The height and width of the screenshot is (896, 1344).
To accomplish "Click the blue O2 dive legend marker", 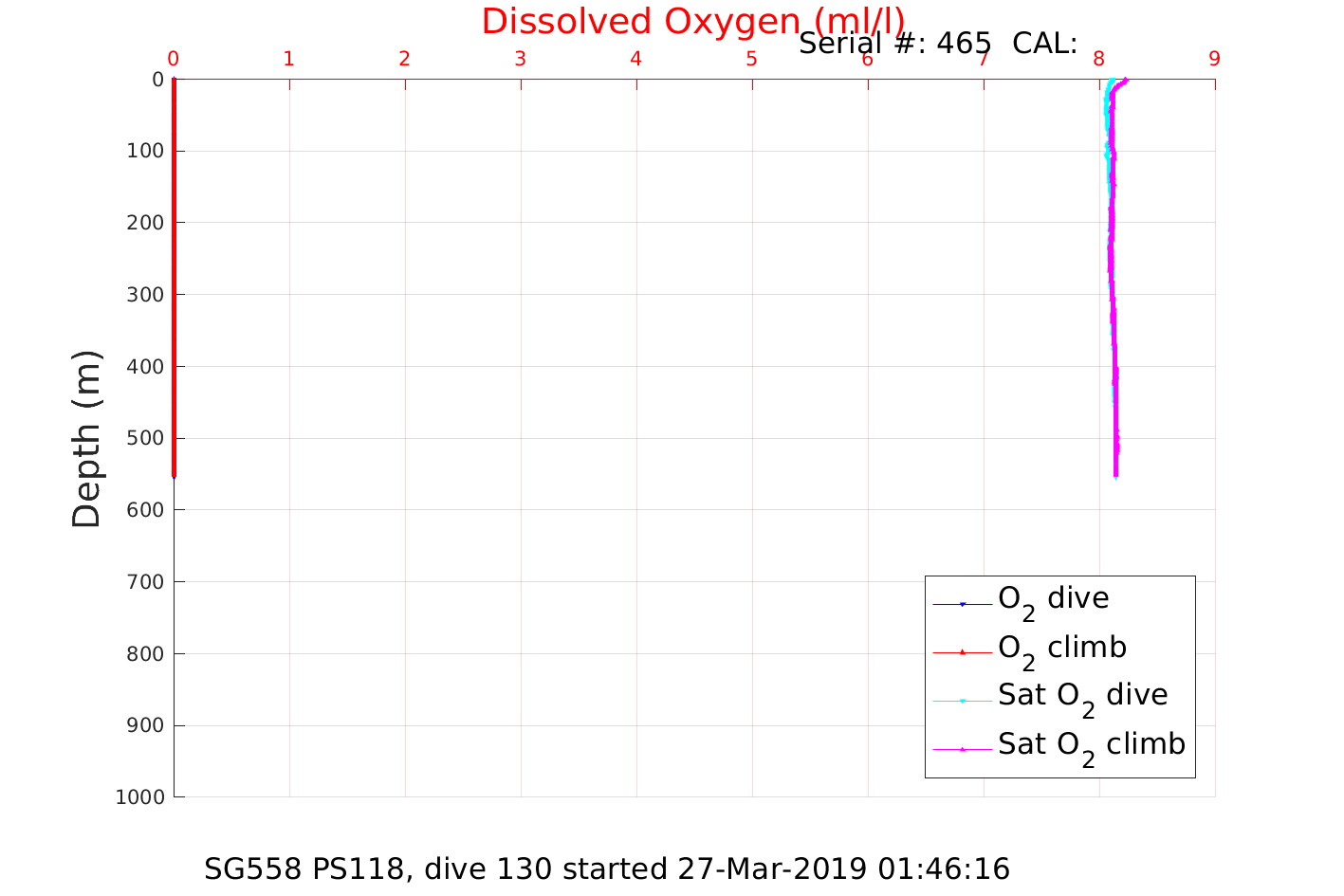I will tap(962, 604).
